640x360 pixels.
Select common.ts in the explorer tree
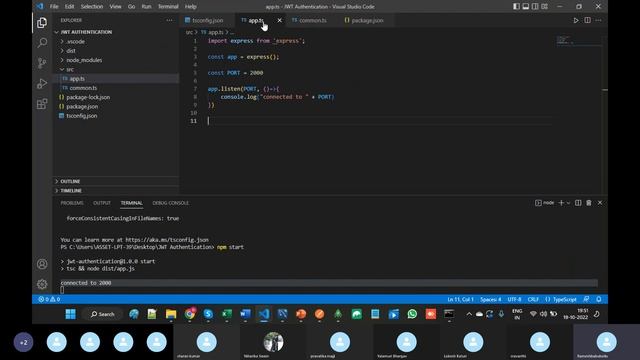point(83,88)
